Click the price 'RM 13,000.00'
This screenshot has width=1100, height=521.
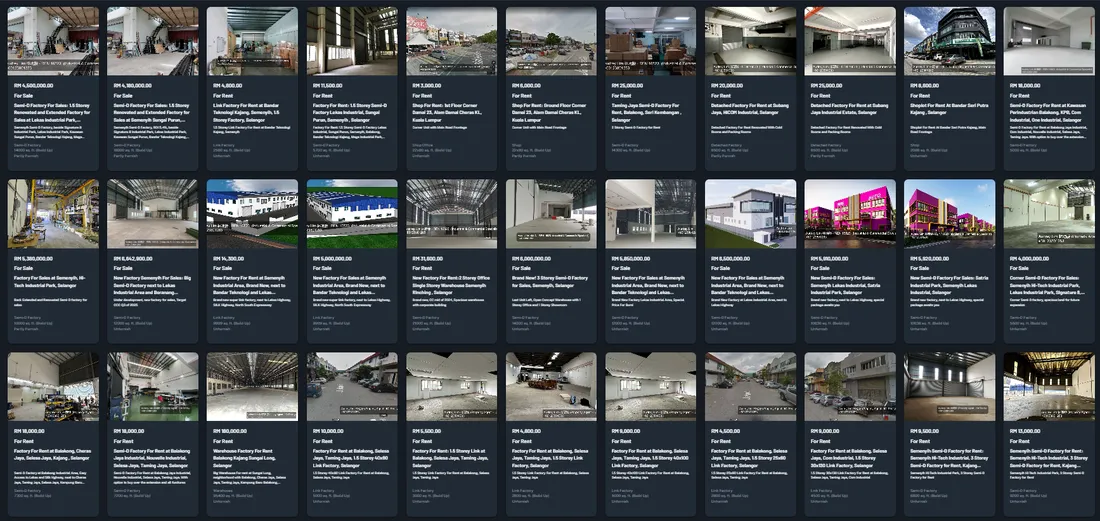click(x=1026, y=431)
